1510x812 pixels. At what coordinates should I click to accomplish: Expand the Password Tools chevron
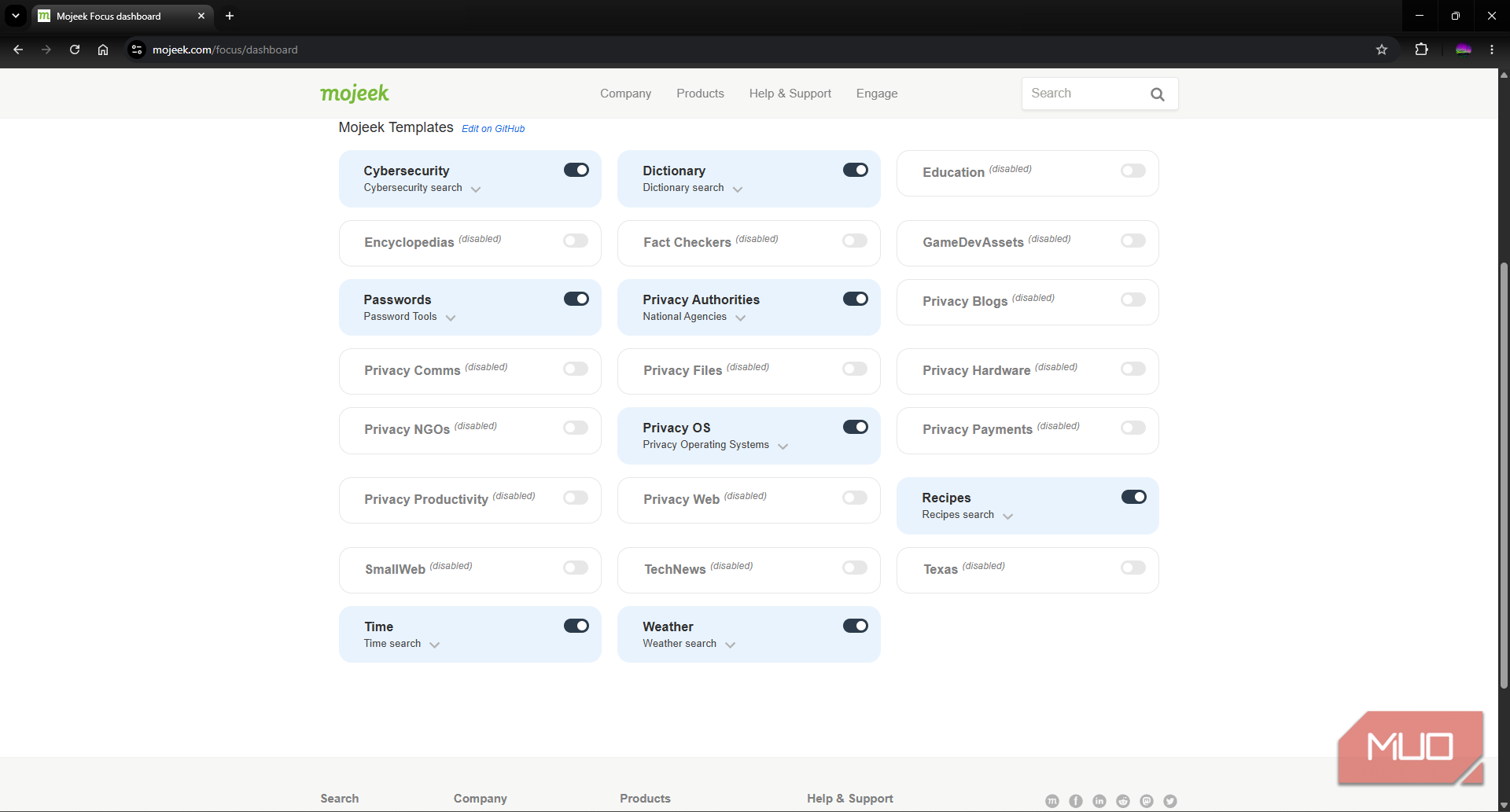451,318
